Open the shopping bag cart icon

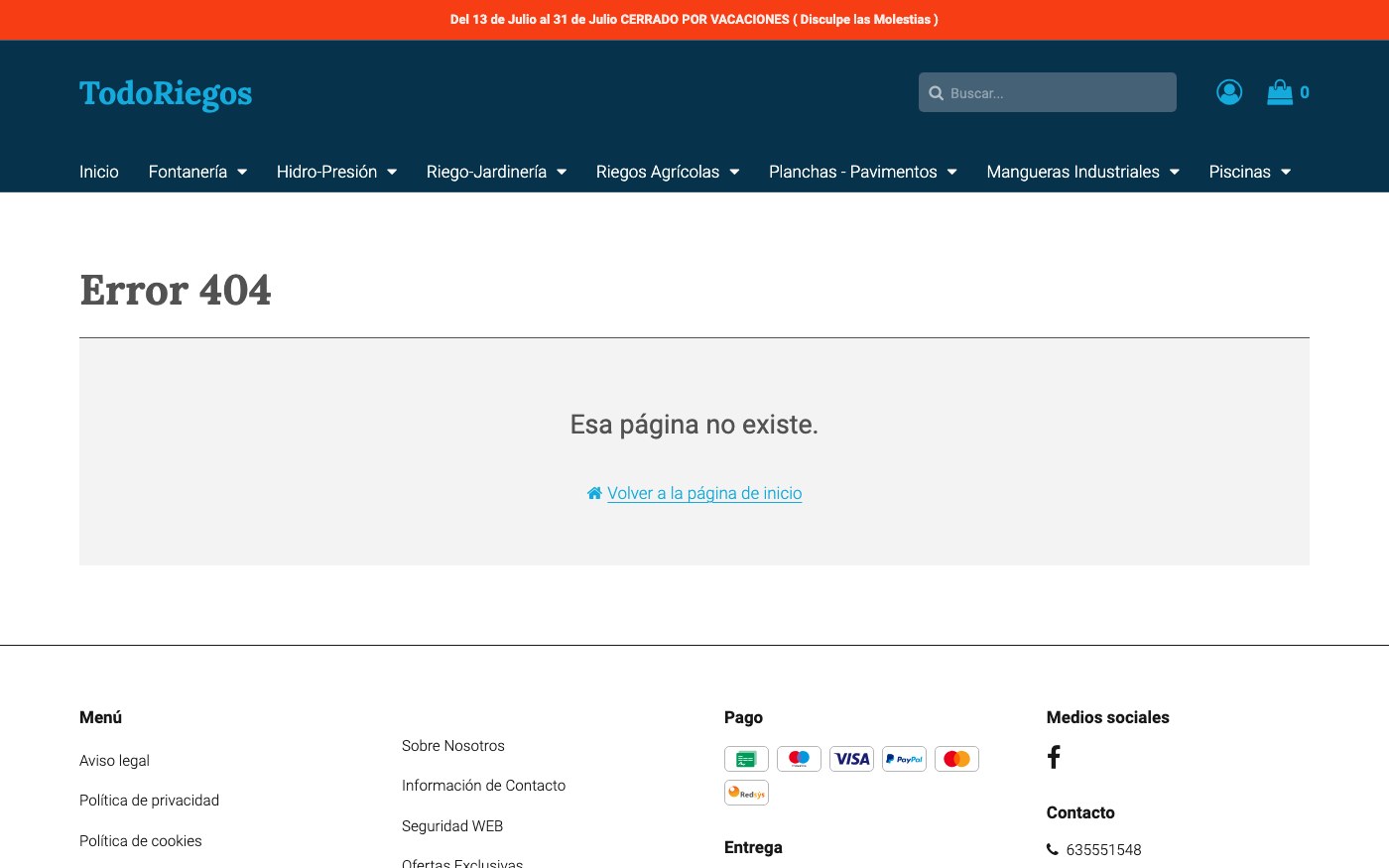point(1280,92)
